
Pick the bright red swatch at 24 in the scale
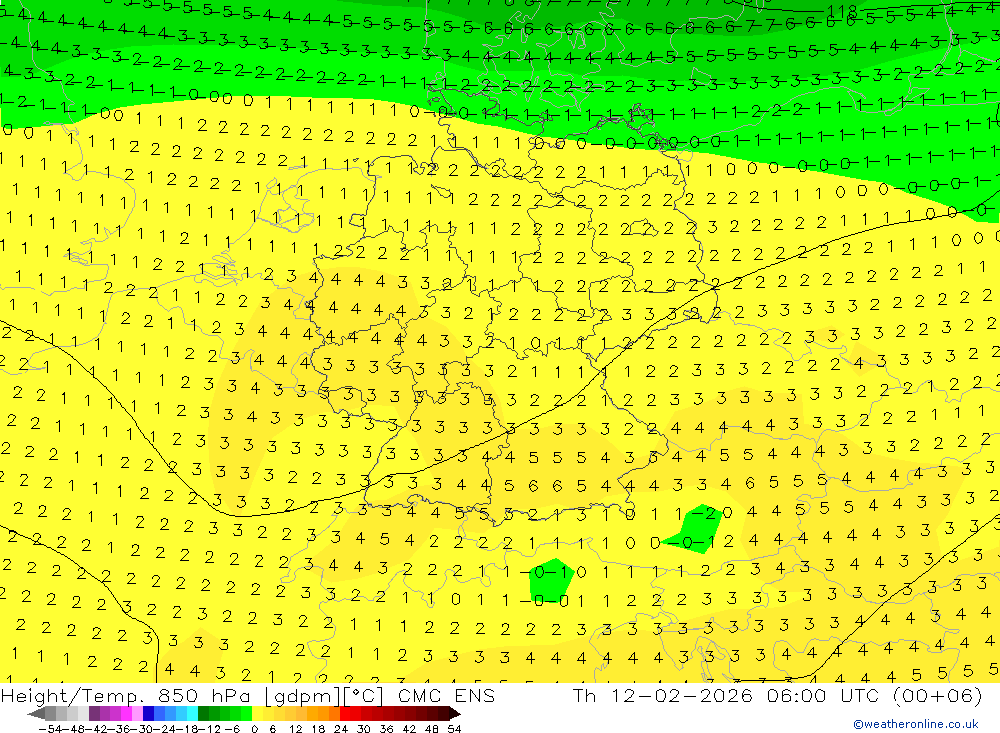click(345, 713)
